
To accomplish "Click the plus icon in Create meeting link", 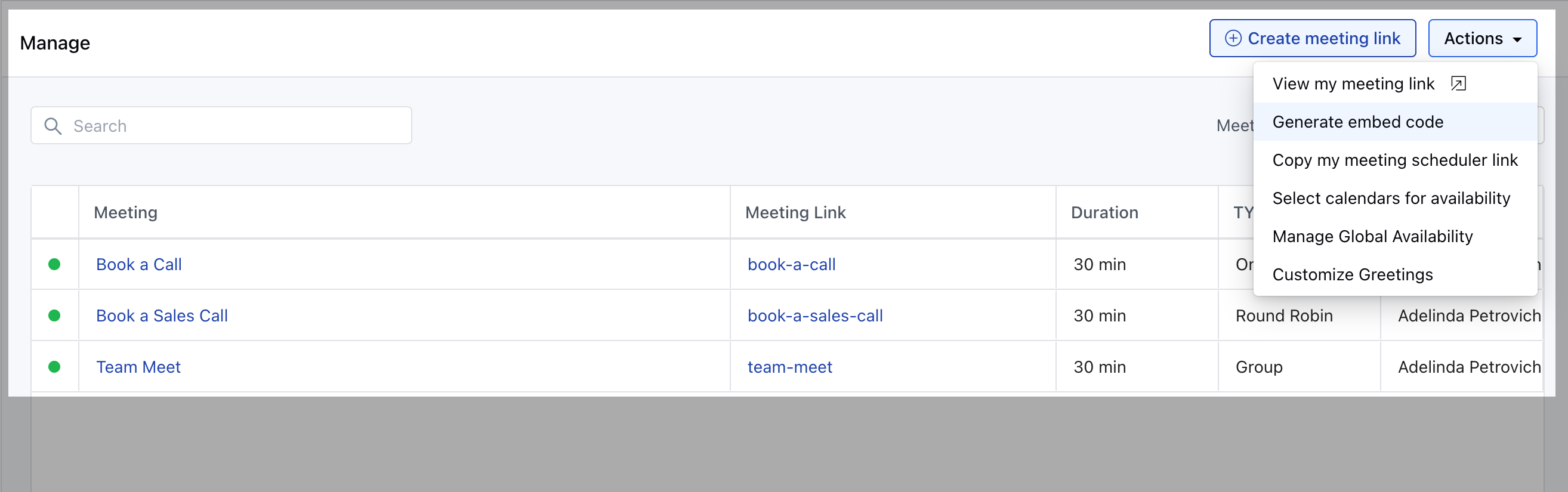I will point(1233,38).
